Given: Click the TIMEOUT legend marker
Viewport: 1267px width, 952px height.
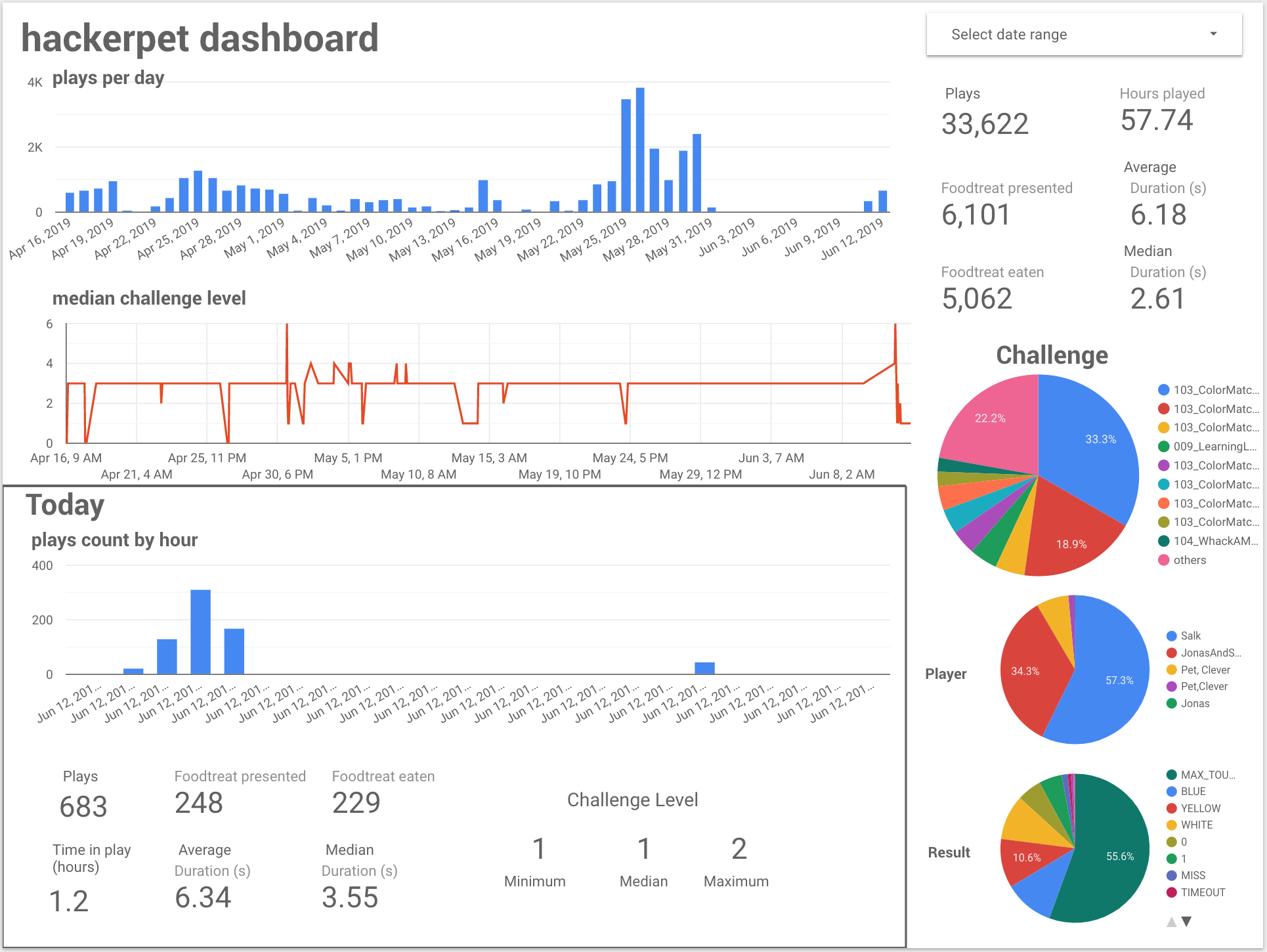Looking at the screenshot, I should pos(1171,892).
